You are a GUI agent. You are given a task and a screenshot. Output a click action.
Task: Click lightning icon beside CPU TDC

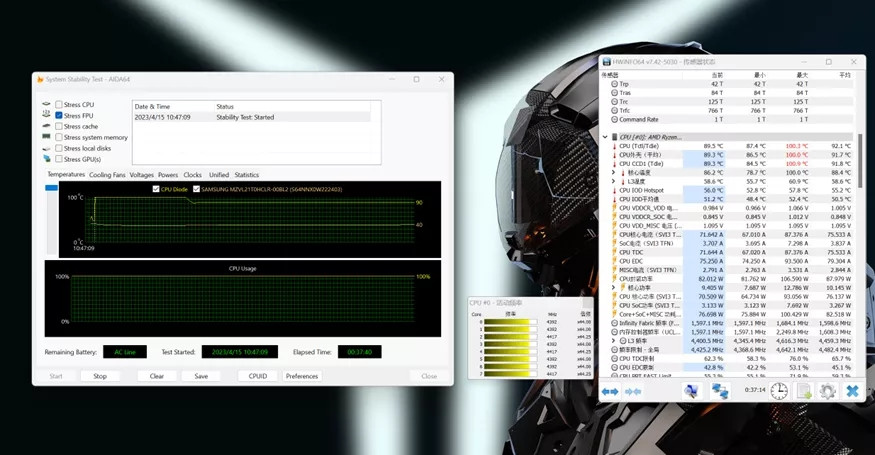click(x=614, y=252)
